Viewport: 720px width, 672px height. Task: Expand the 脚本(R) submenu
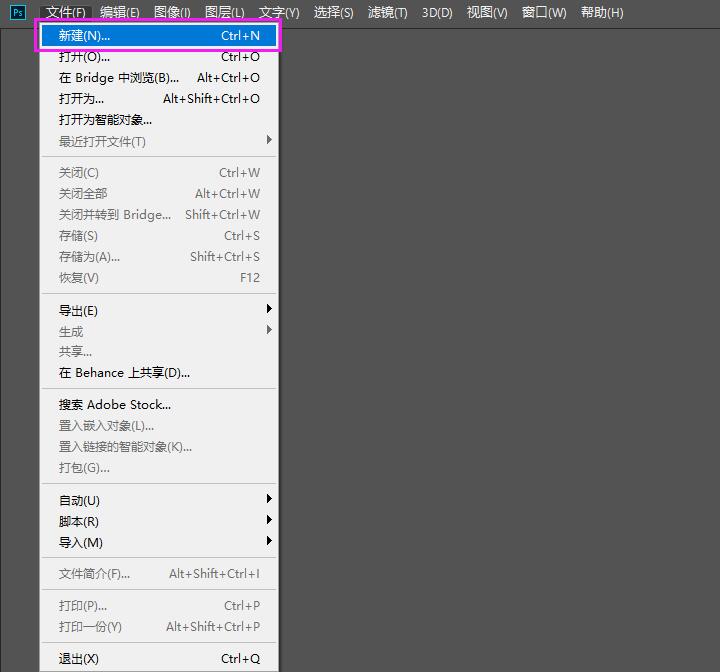159,521
